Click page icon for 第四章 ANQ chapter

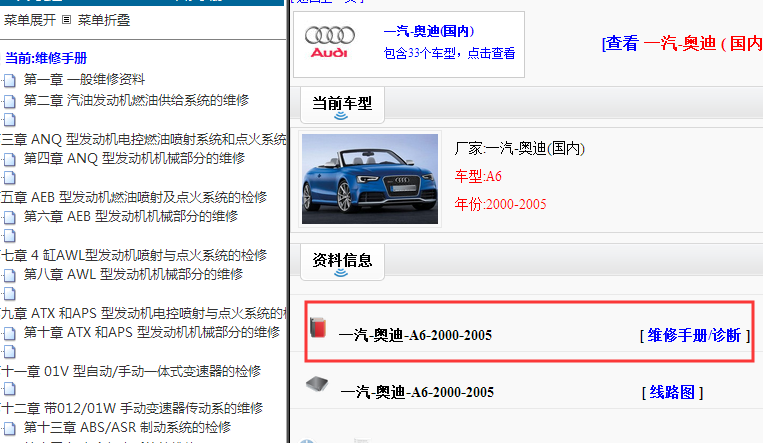[10, 159]
